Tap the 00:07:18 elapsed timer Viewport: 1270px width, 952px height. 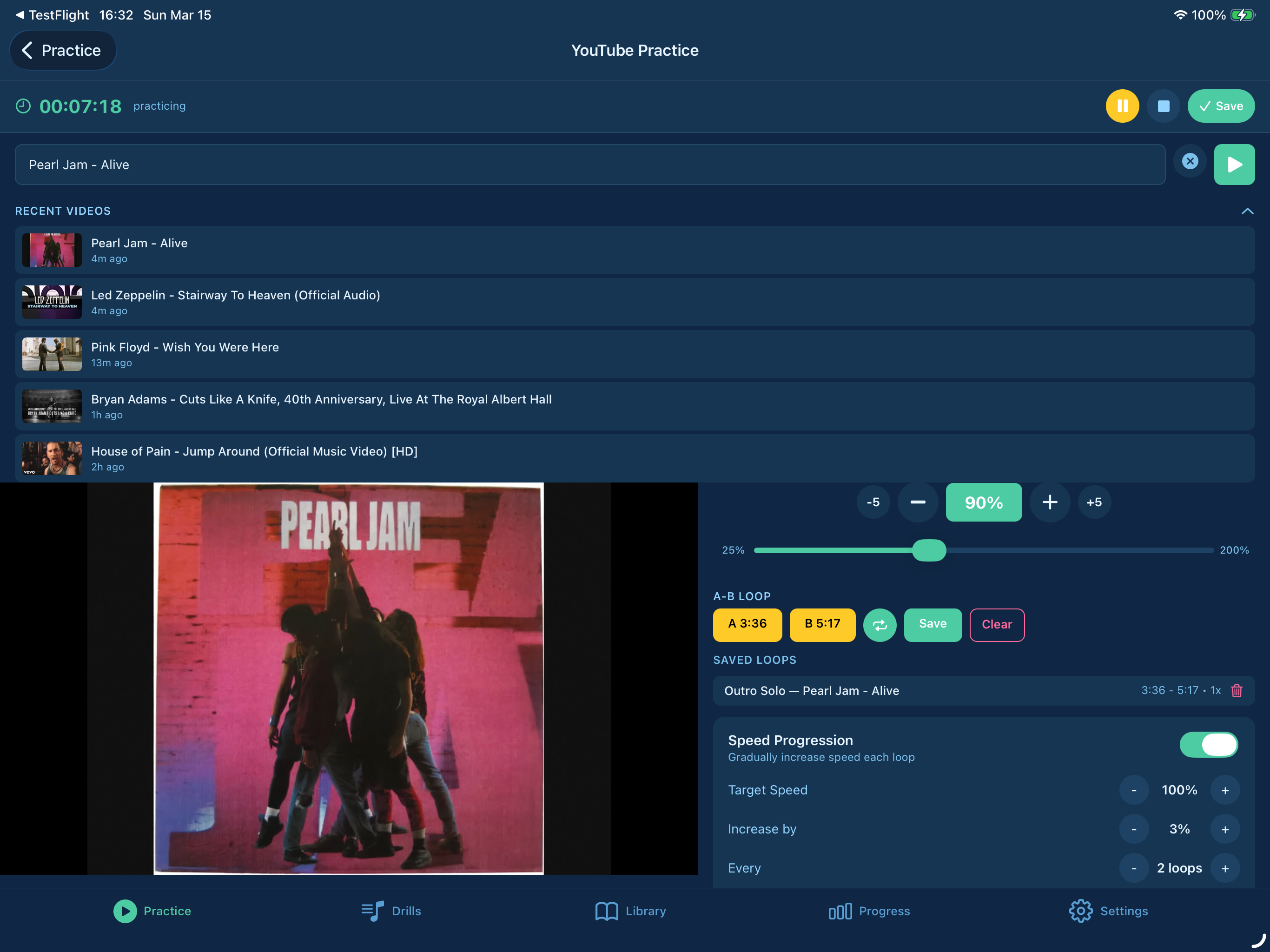click(80, 106)
